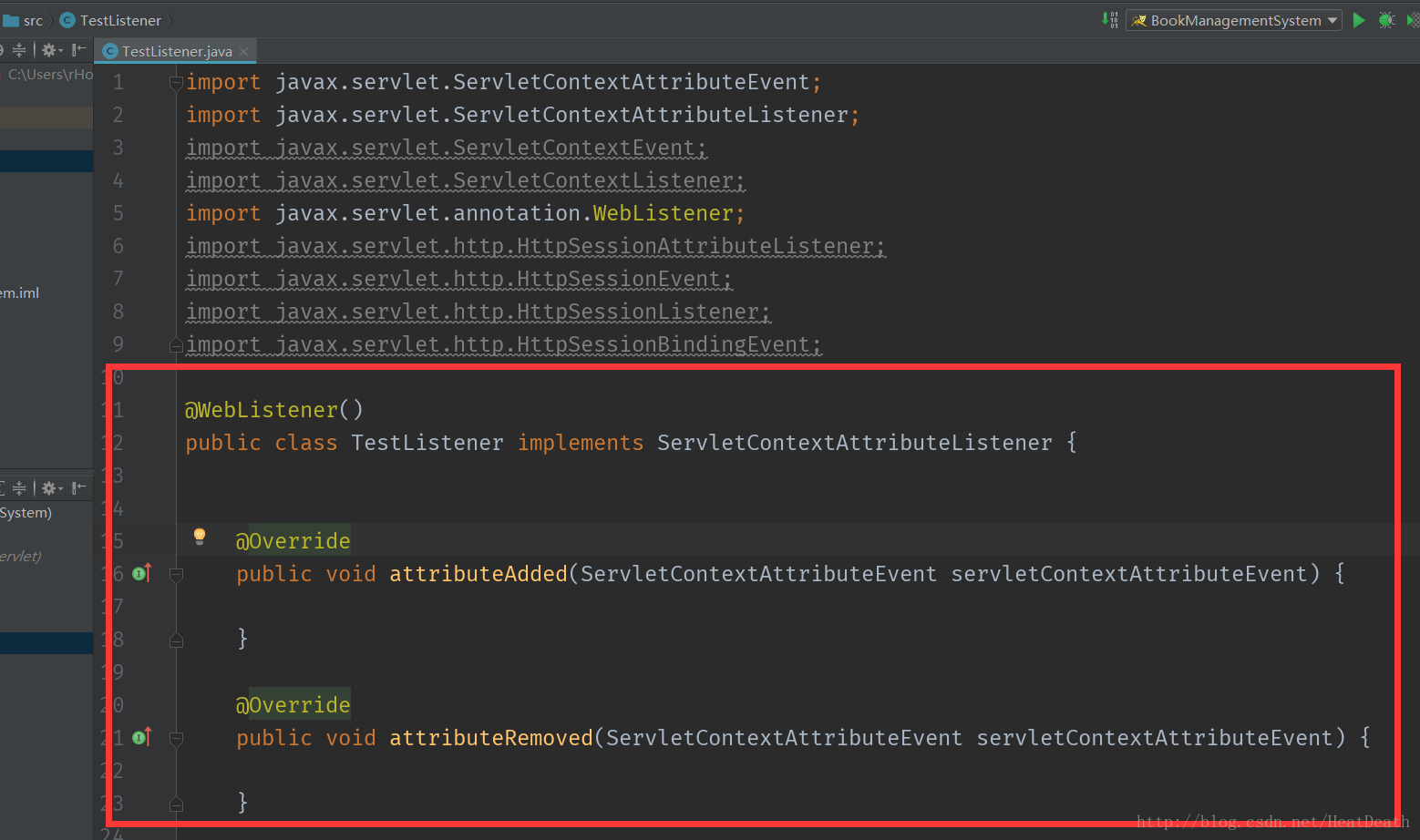Click the fold end marker on line 18
Viewport: 1420px width, 840px height.
coord(176,640)
